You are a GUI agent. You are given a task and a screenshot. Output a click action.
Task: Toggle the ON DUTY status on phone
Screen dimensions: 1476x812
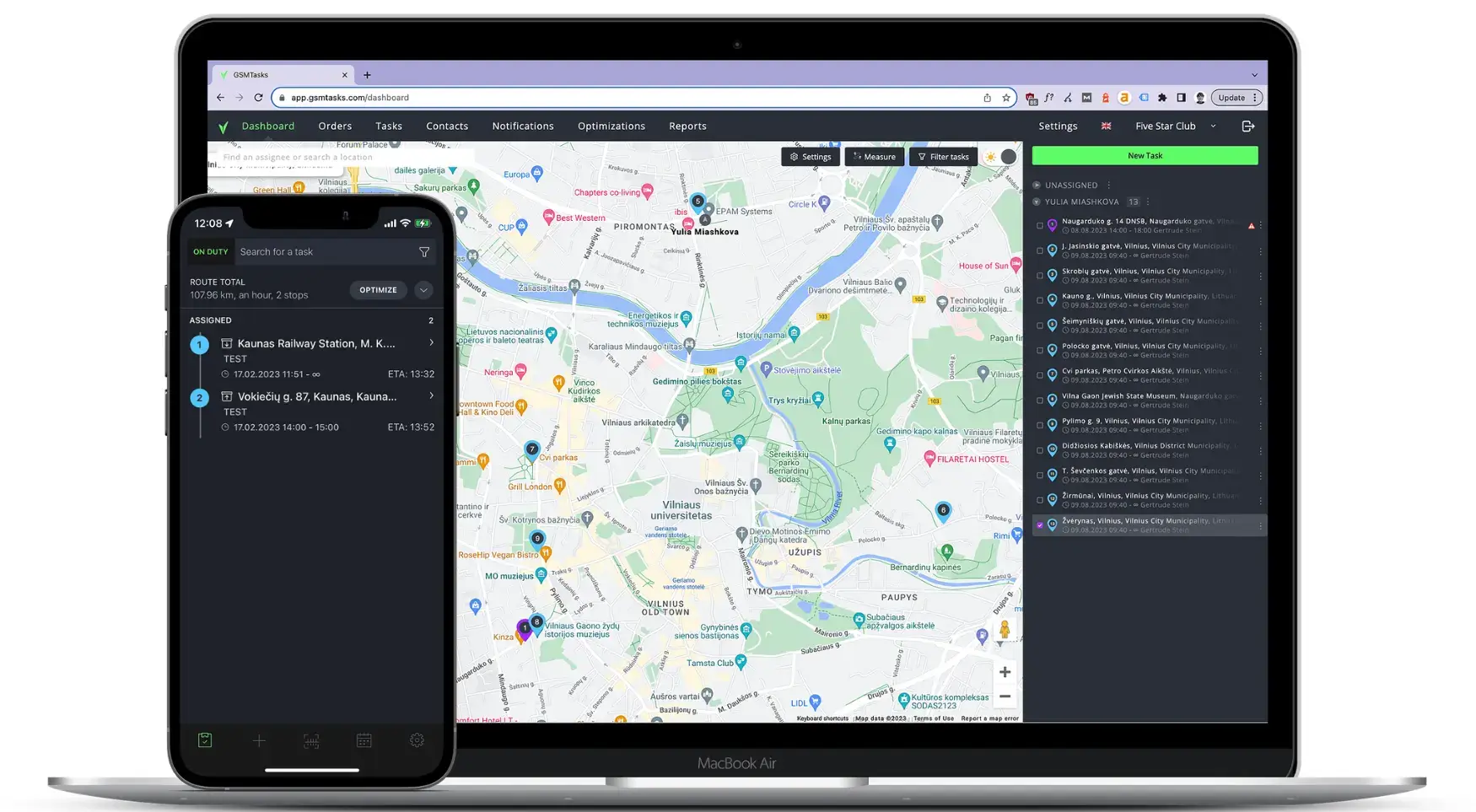pyautogui.click(x=211, y=252)
